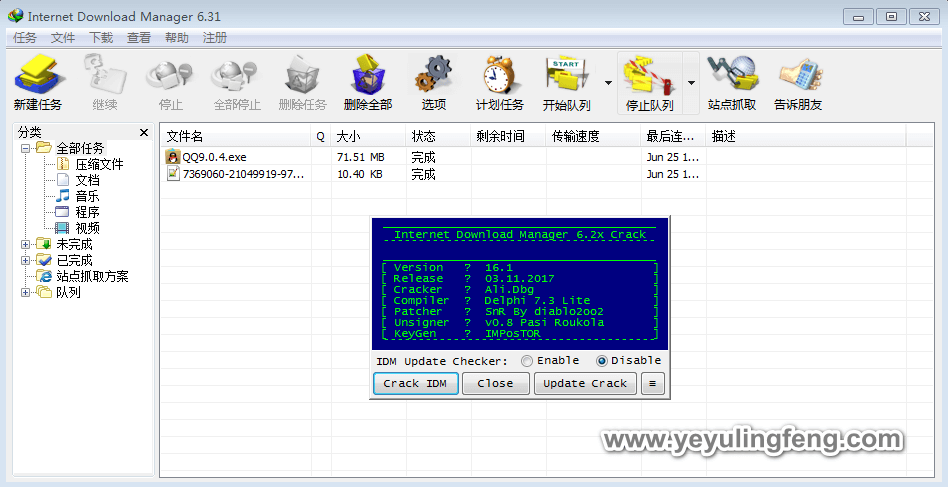Click the QQ9.0.4.exe file icon
Image resolution: width=948 pixels, height=487 pixels.
(x=173, y=156)
